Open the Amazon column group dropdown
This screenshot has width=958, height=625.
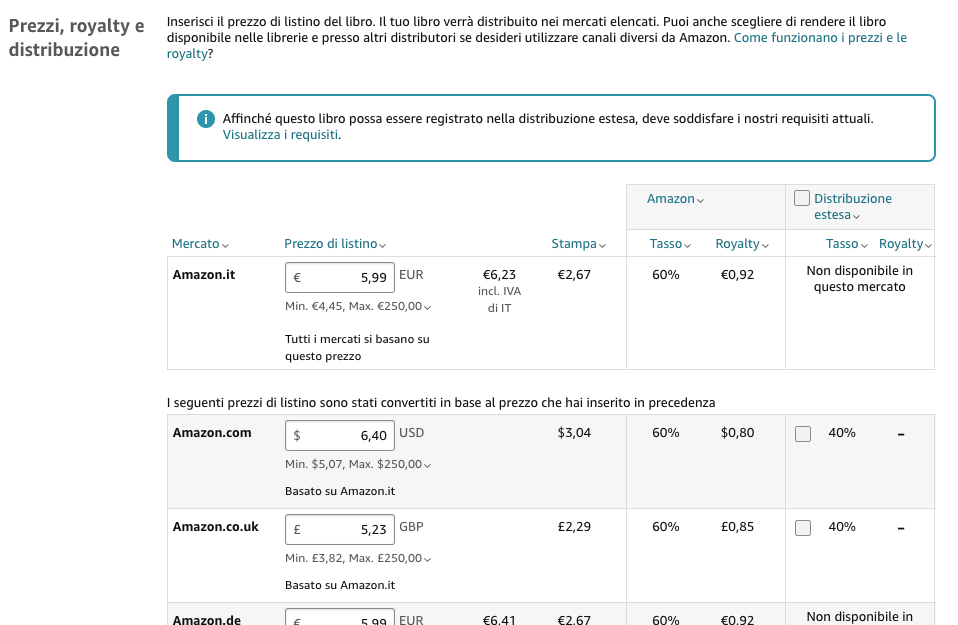pyautogui.click(x=675, y=199)
